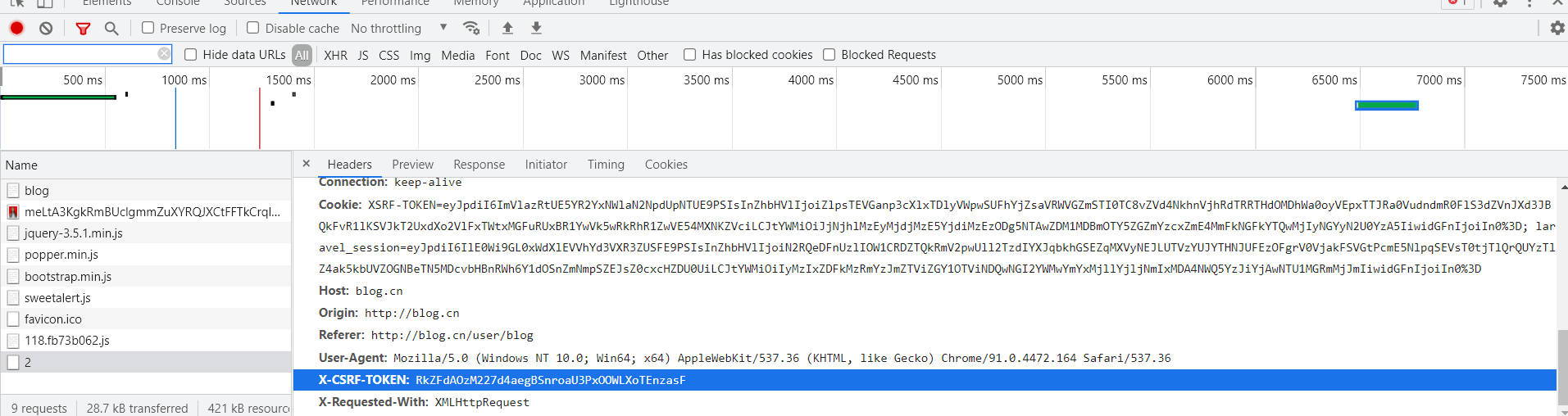Select the blog request row
Viewport: 1568px width, 416px height.
pyautogui.click(x=146, y=190)
